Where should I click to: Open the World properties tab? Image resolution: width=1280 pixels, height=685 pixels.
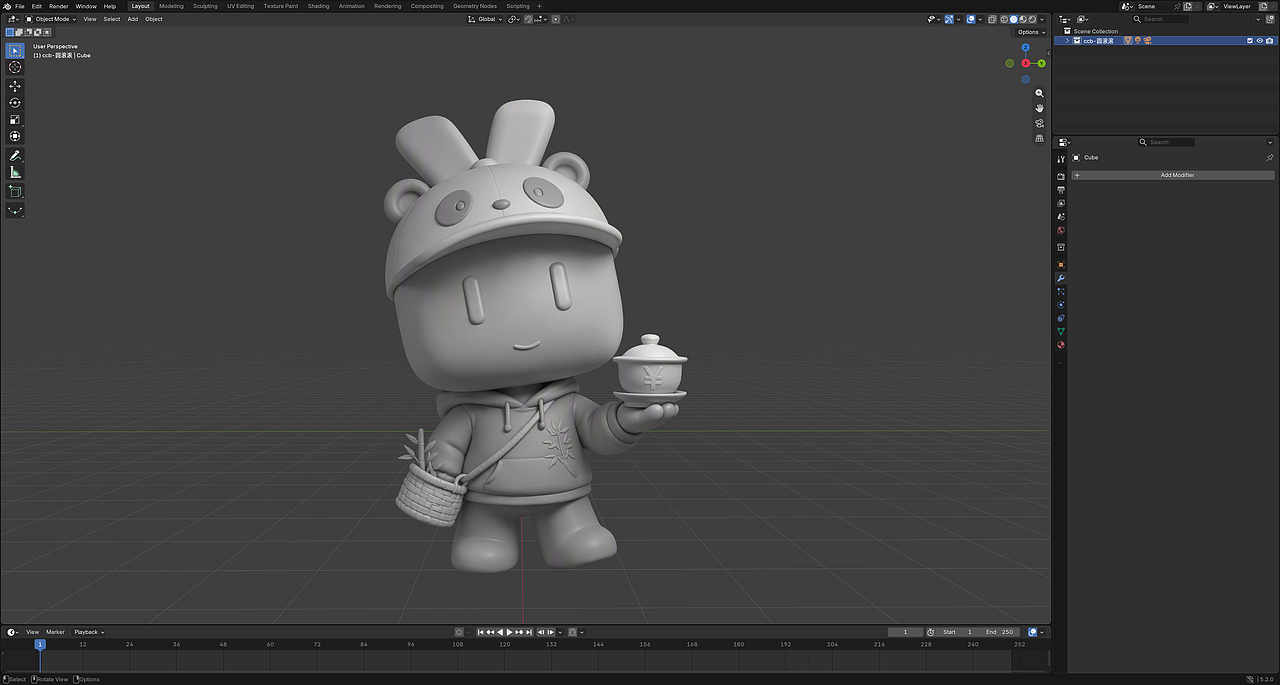click(x=1061, y=230)
